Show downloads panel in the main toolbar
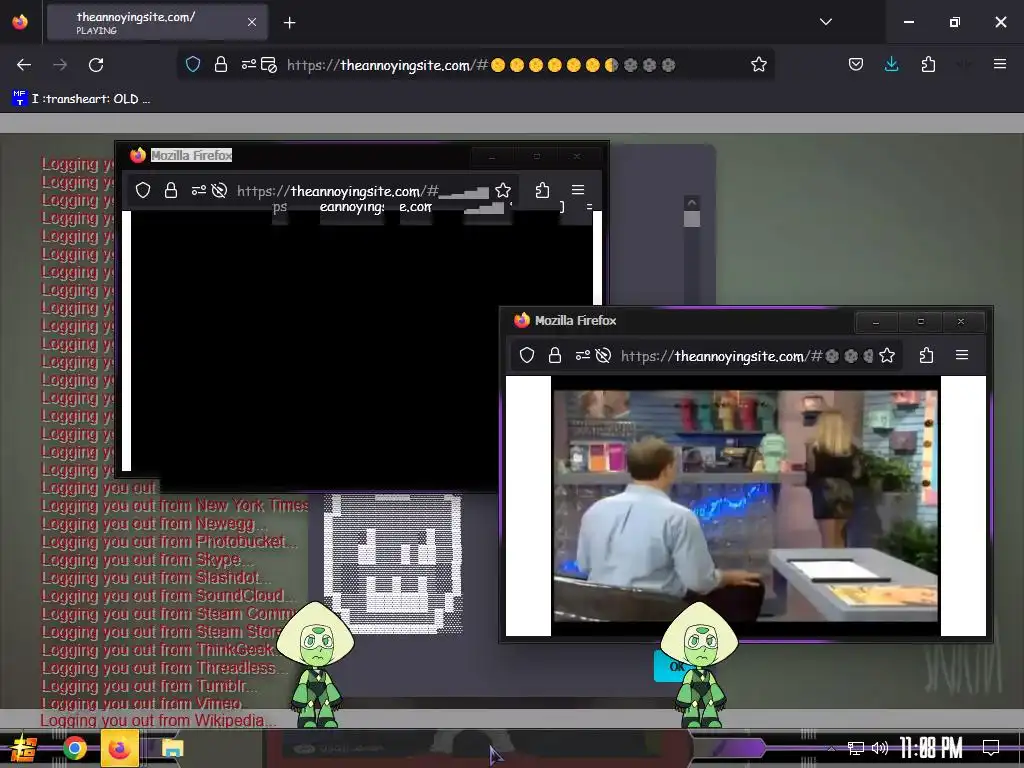The height and width of the screenshot is (768, 1024). click(891, 64)
